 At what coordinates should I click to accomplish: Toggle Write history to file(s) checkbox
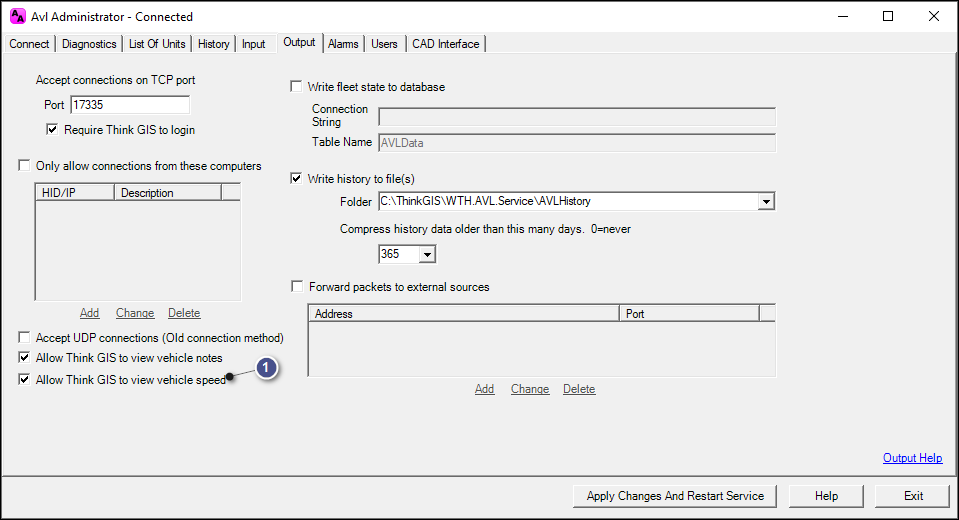point(297,179)
